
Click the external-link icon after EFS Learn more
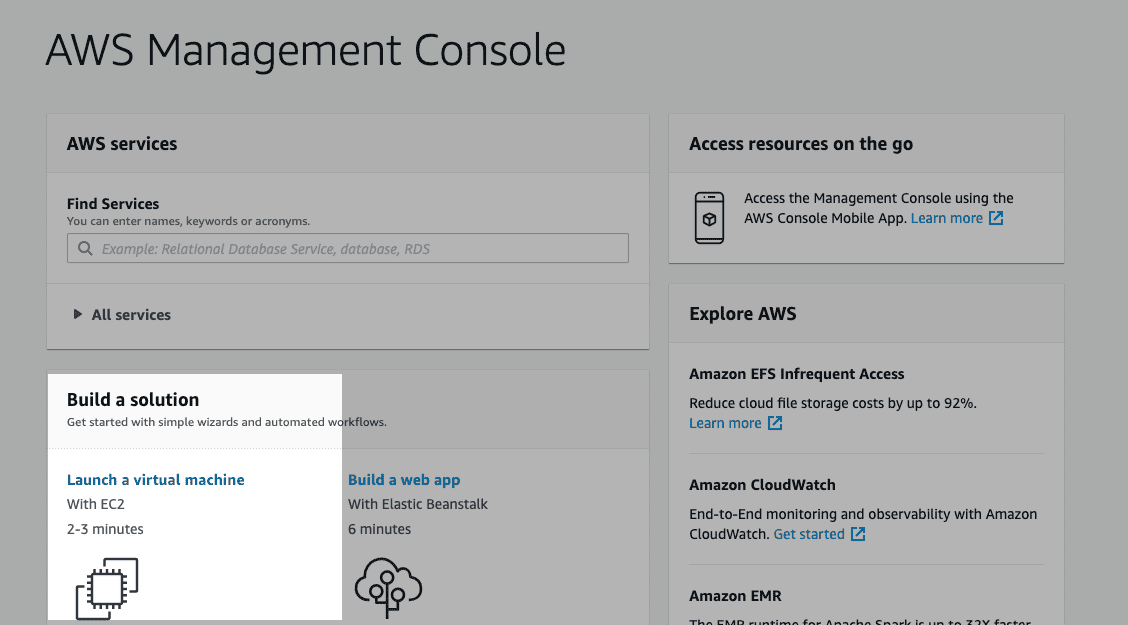pyautogui.click(x=774, y=422)
